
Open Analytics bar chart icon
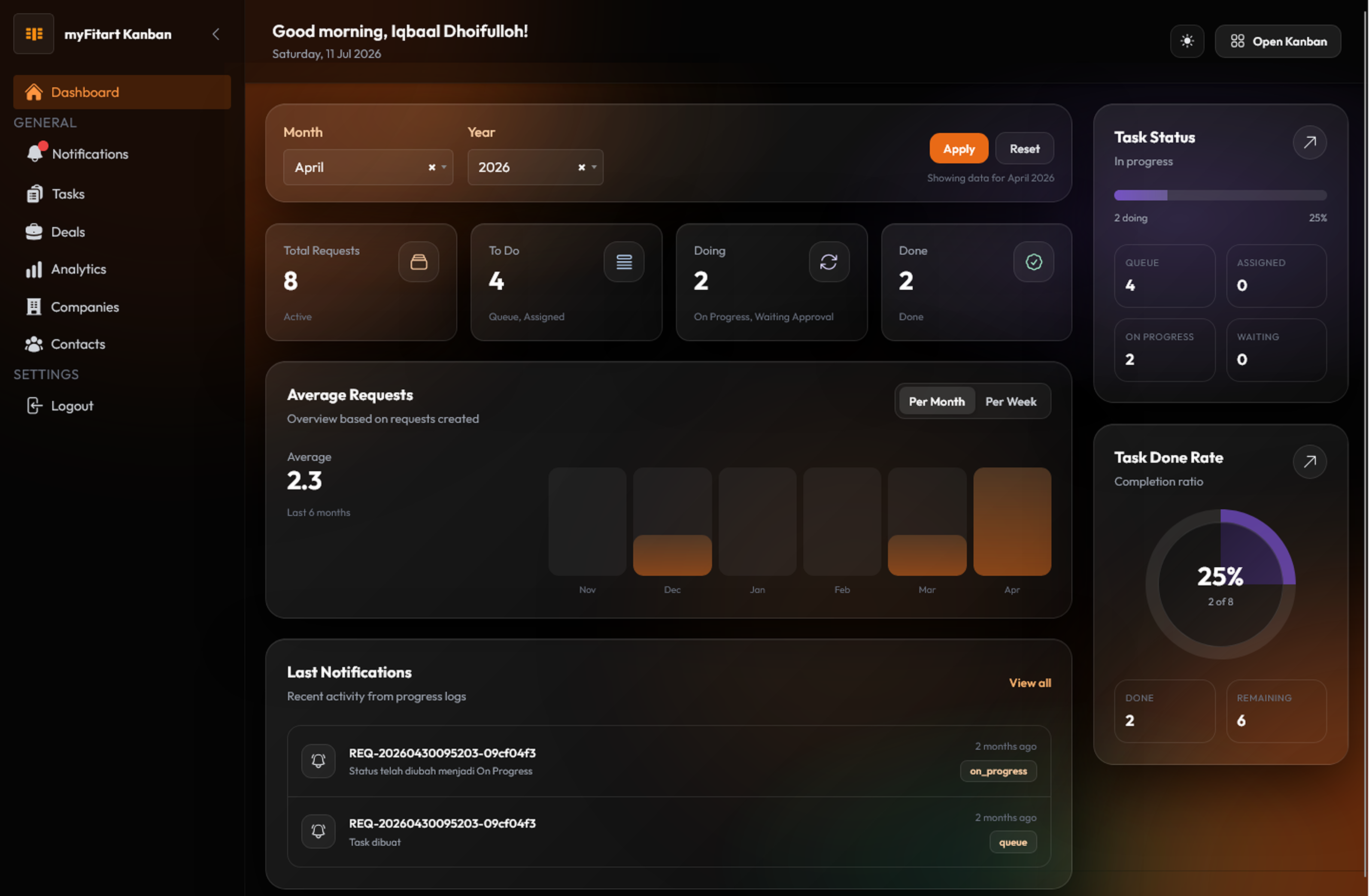coord(34,269)
